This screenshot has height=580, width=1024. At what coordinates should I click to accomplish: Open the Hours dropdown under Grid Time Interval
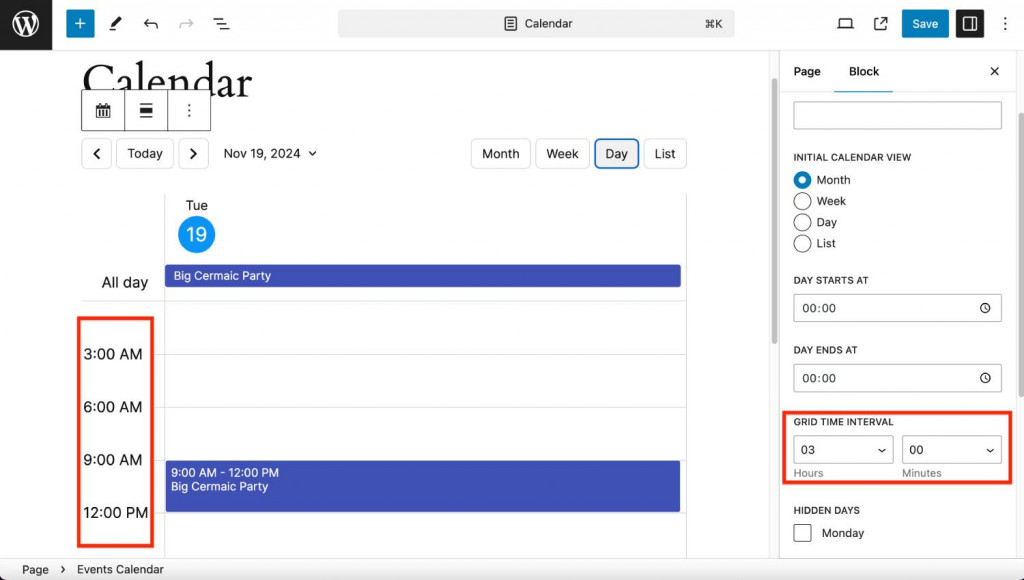click(843, 449)
